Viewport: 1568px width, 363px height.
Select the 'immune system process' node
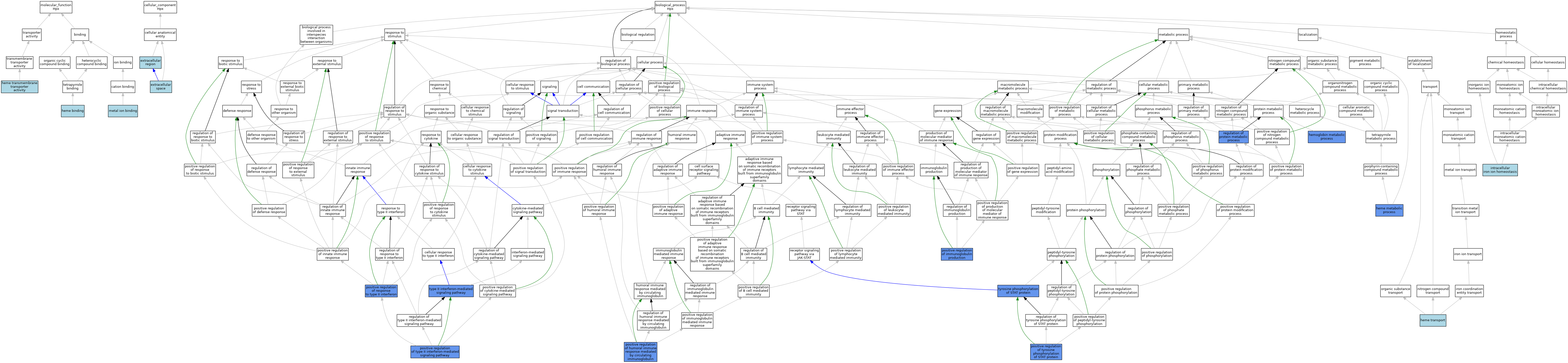coord(760,87)
